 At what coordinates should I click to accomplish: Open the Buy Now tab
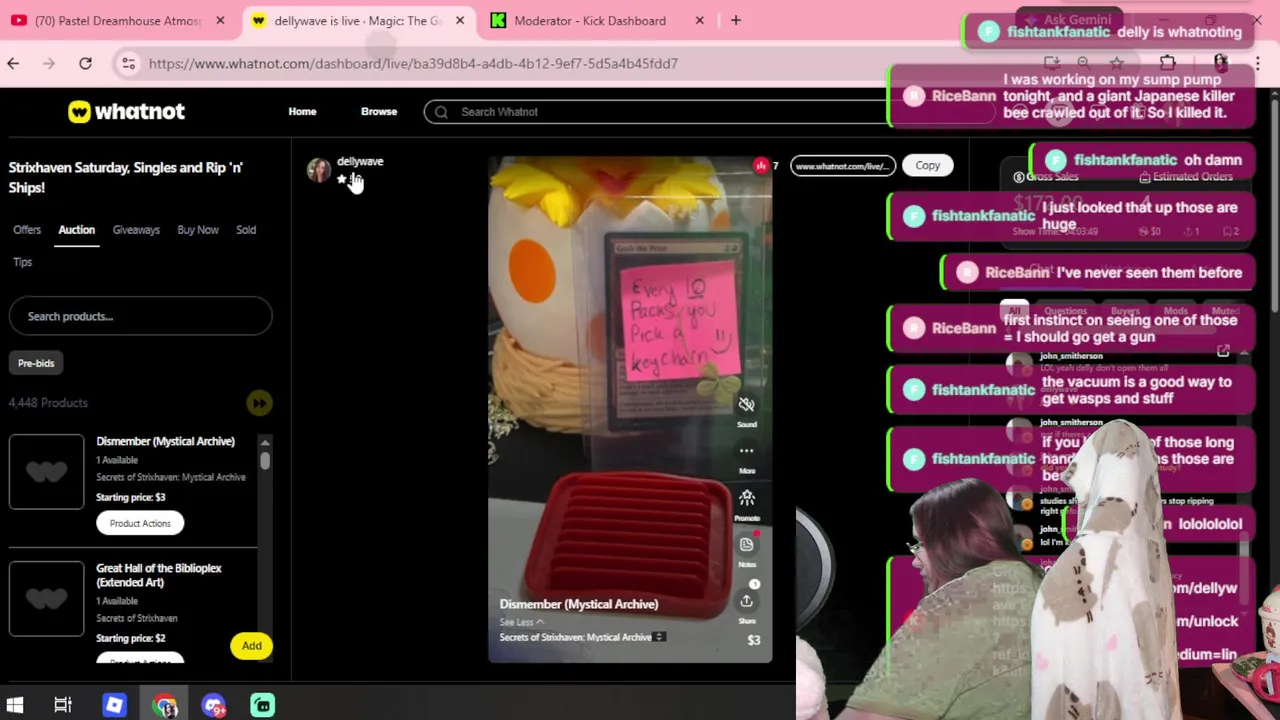point(198,230)
